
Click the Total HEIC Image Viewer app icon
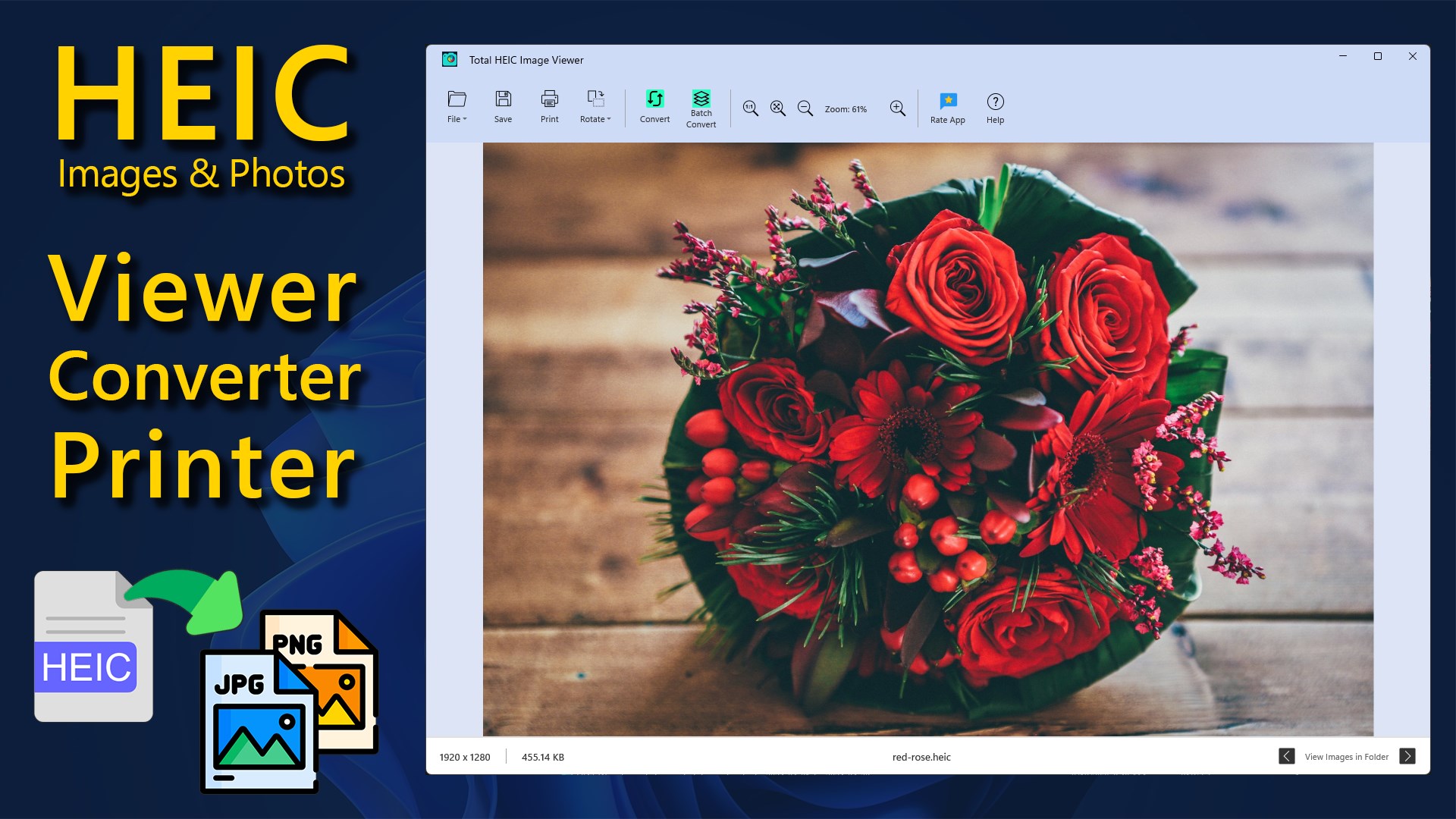click(450, 59)
